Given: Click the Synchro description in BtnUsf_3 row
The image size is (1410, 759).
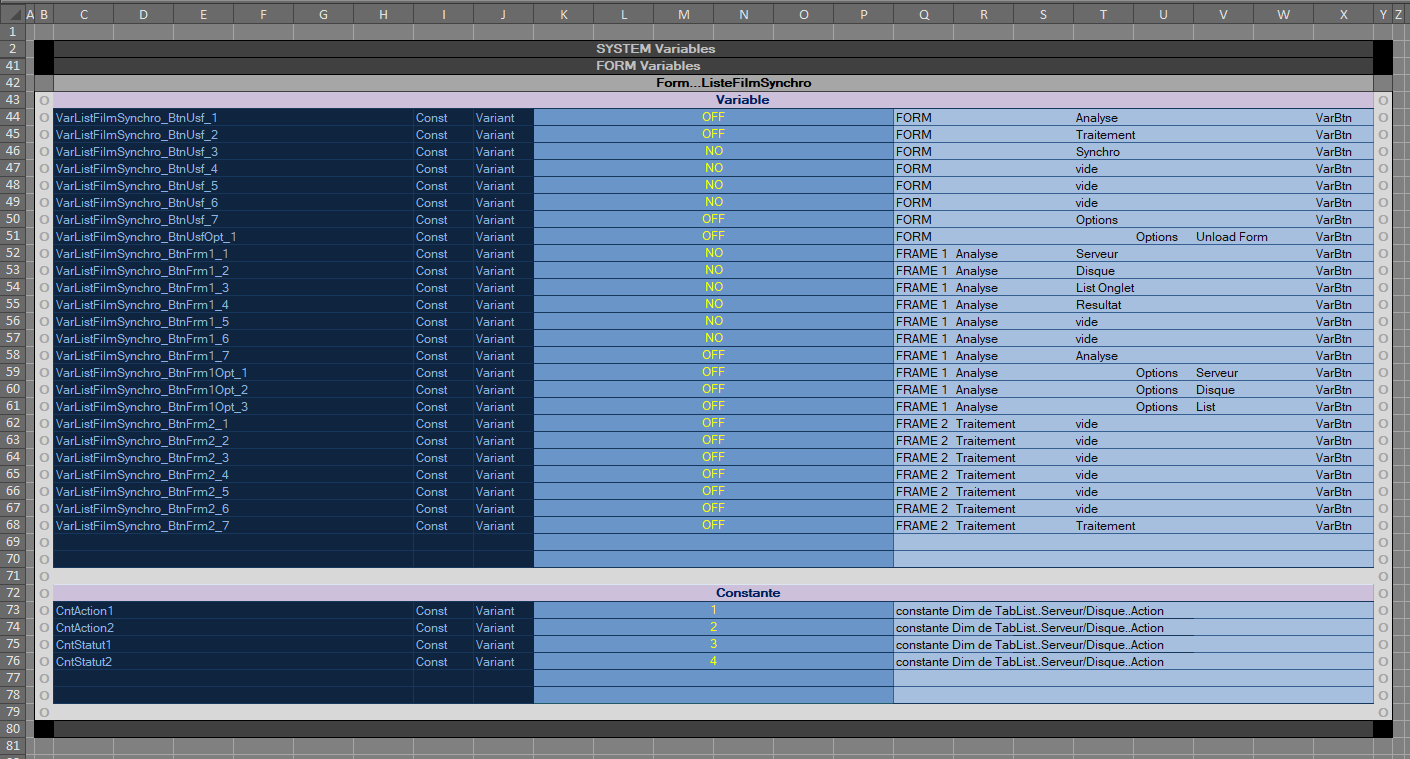Looking at the screenshot, I should point(1097,152).
